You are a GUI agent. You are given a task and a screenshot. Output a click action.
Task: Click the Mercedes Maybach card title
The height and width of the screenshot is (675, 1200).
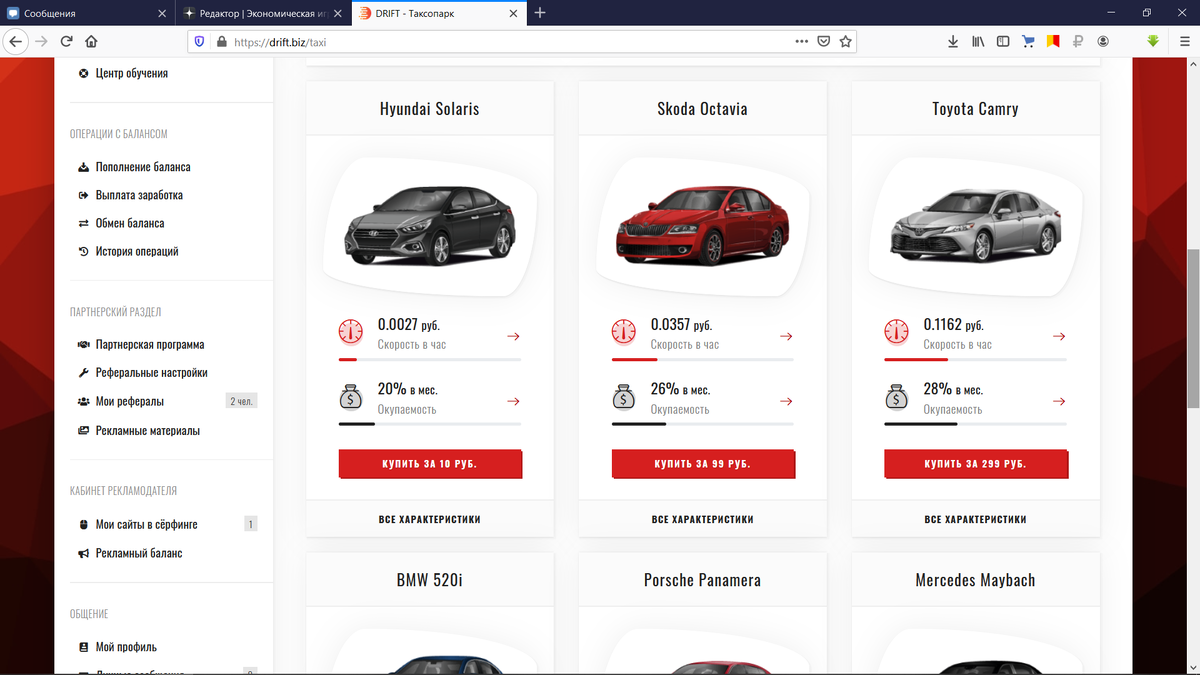point(976,580)
